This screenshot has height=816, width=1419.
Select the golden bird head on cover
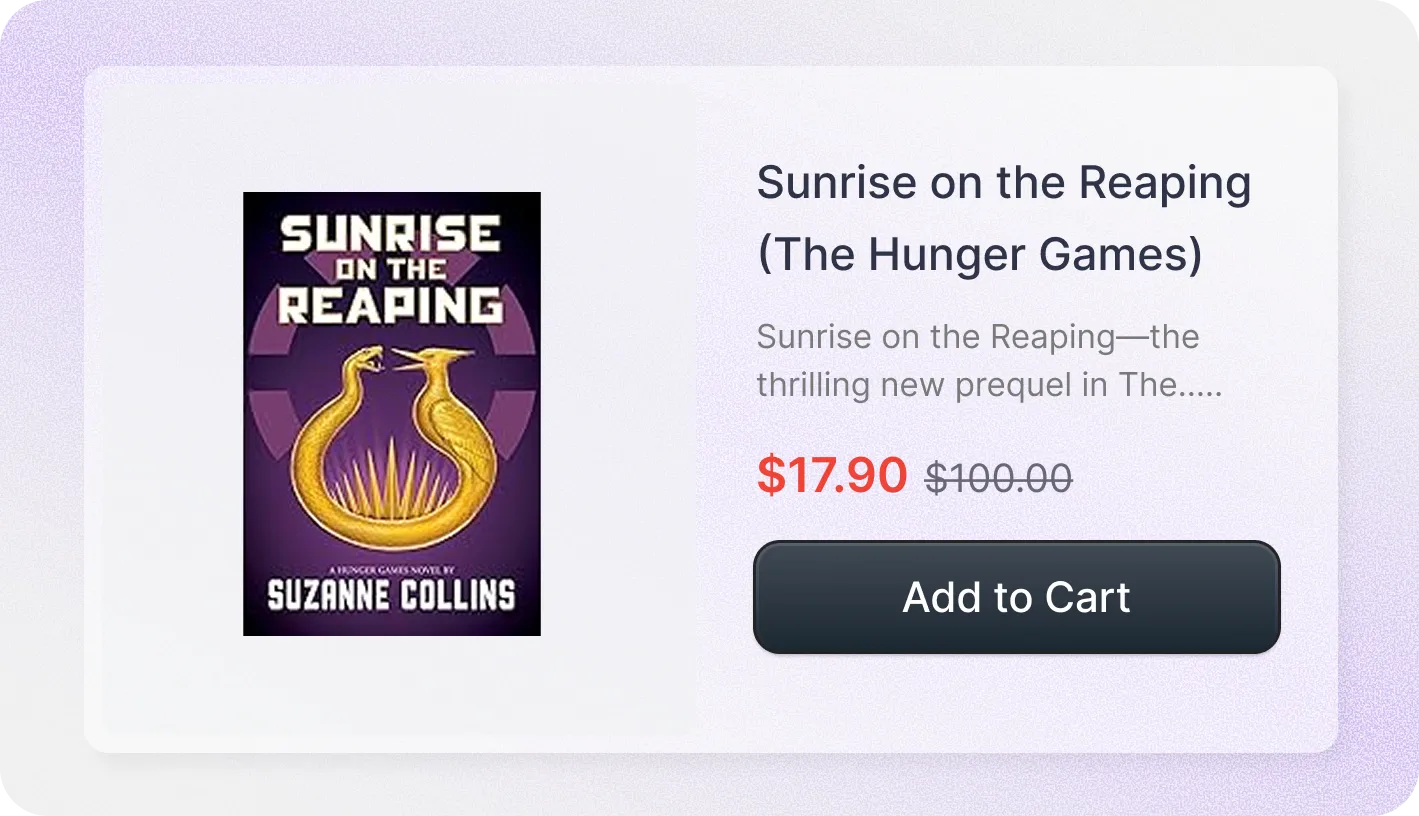coord(420,360)
